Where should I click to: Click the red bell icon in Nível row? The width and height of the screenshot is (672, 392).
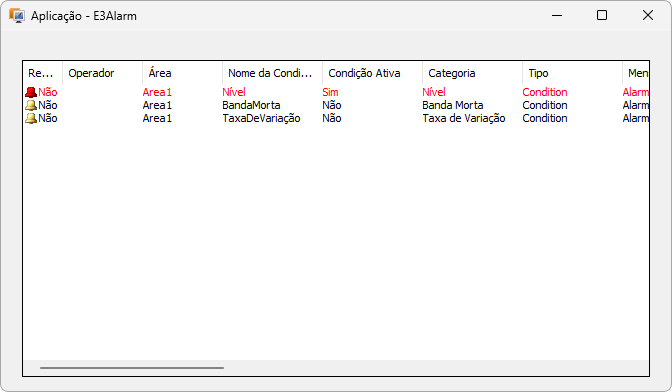point(31,92)
